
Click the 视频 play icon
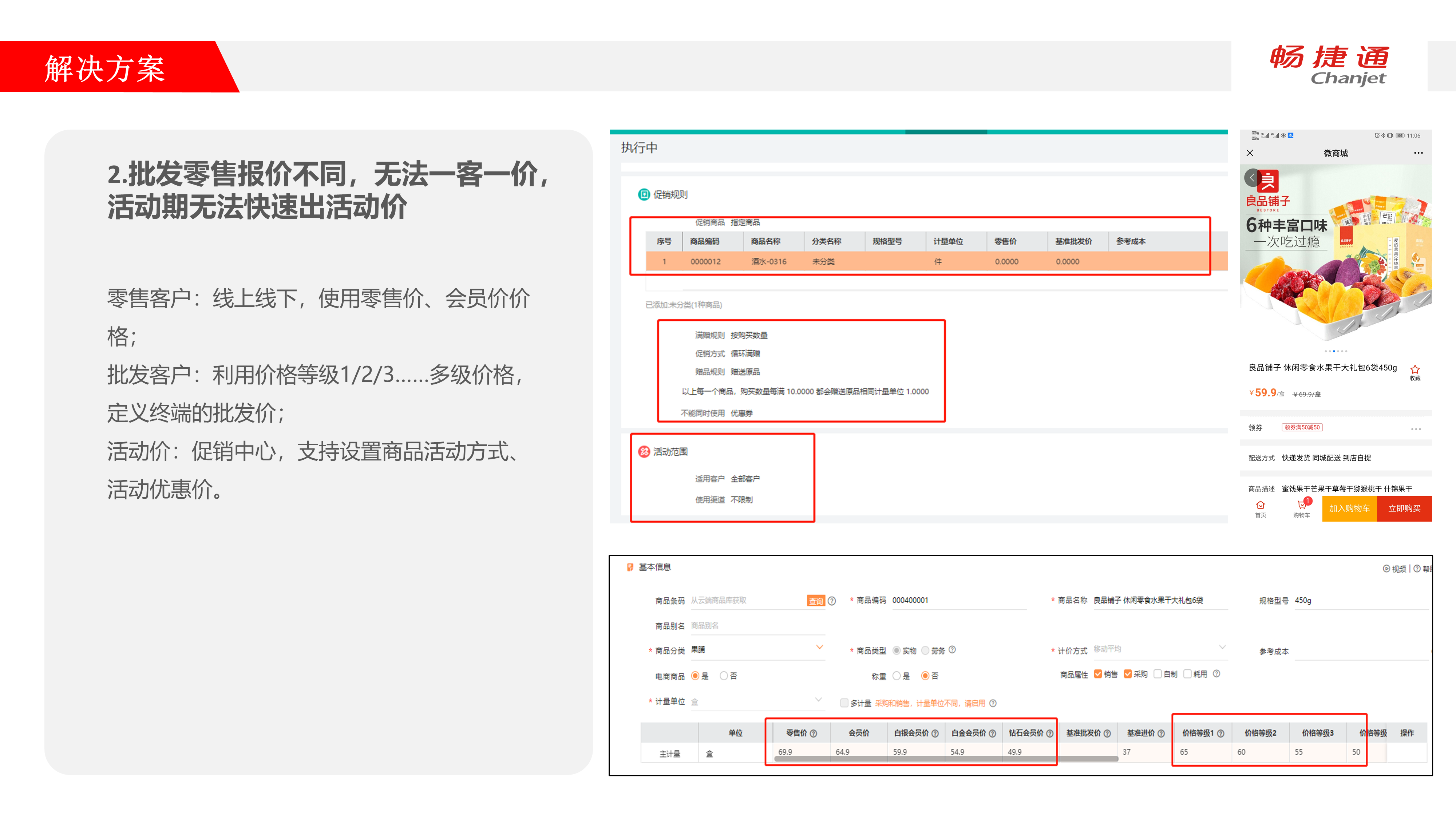point(1386,569)
